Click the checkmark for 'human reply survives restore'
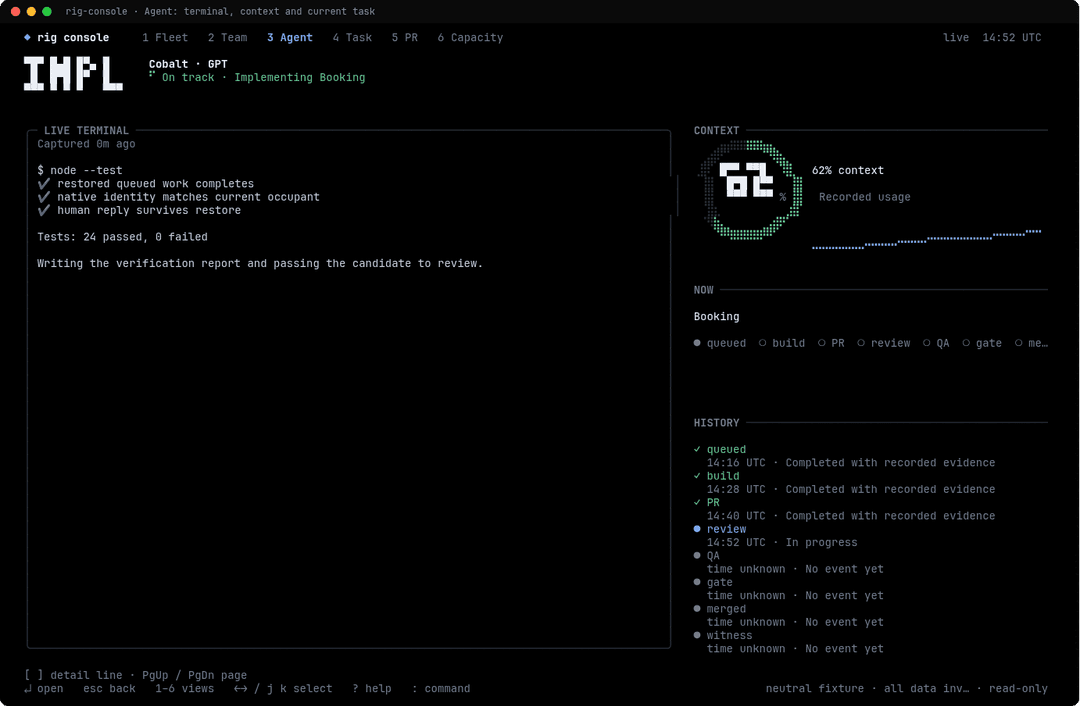This screenshot has width=1080, height=706. [x=44, y=210]
